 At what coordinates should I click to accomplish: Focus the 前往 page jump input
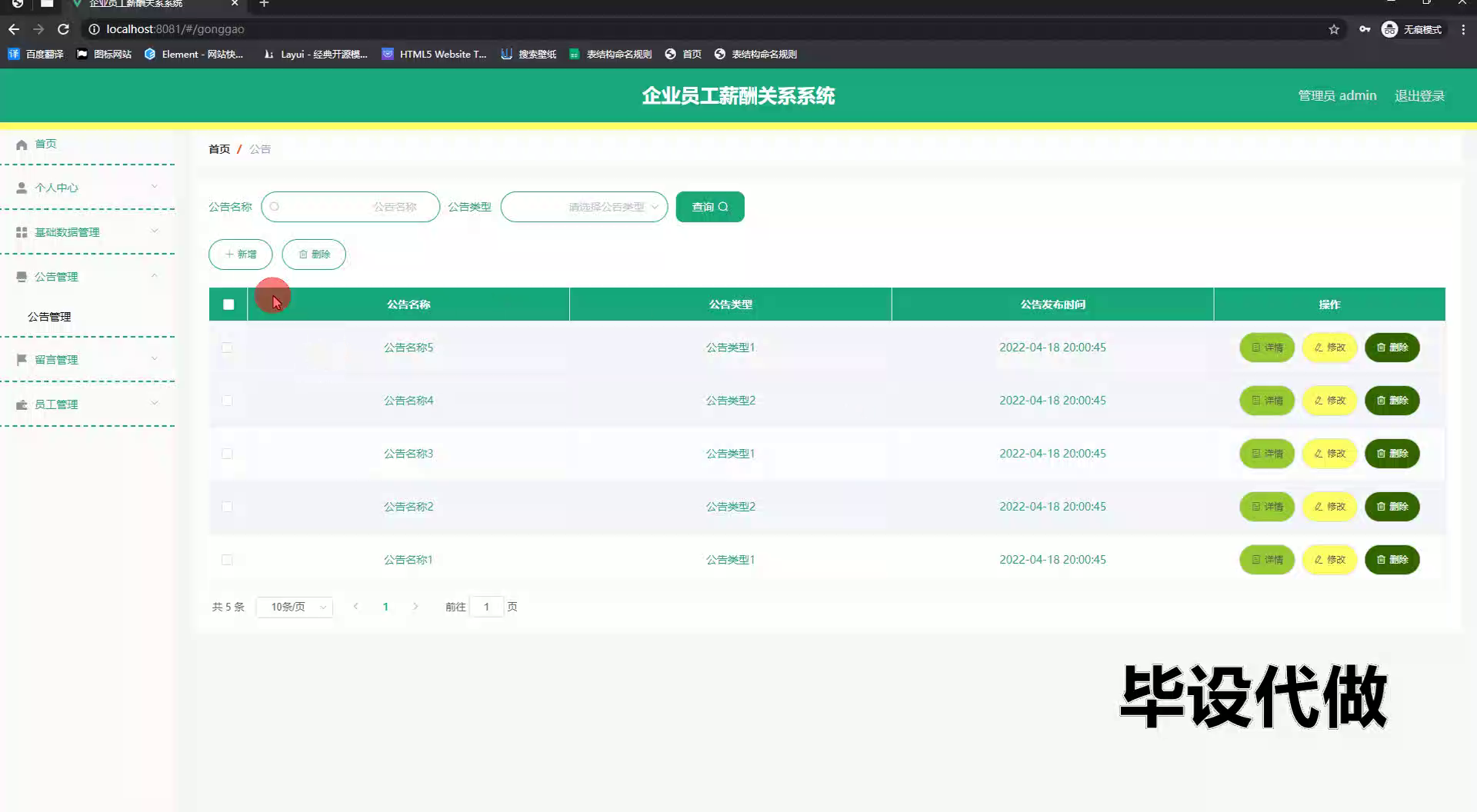[486, 607]
